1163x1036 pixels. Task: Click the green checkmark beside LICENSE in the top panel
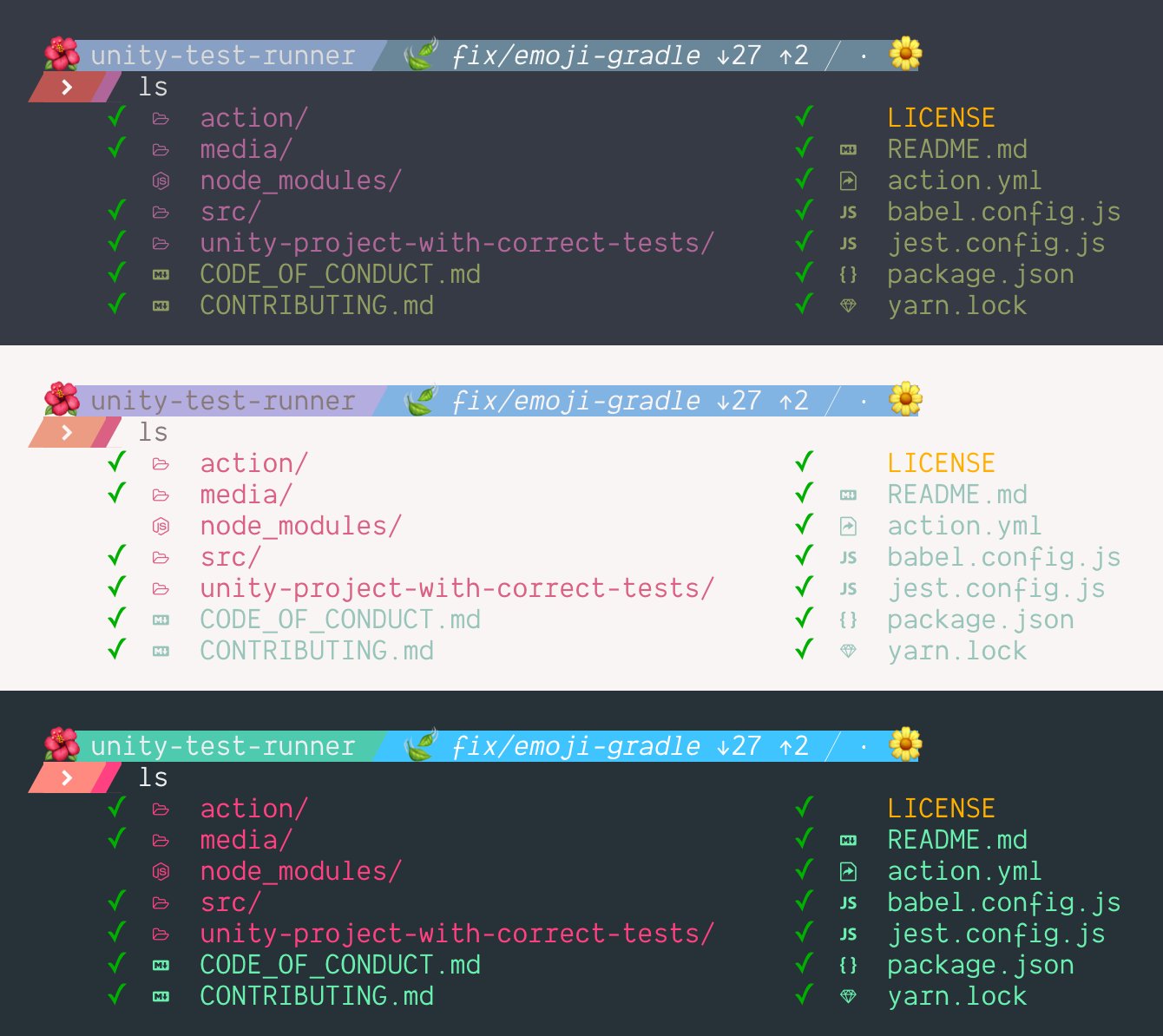805,116
